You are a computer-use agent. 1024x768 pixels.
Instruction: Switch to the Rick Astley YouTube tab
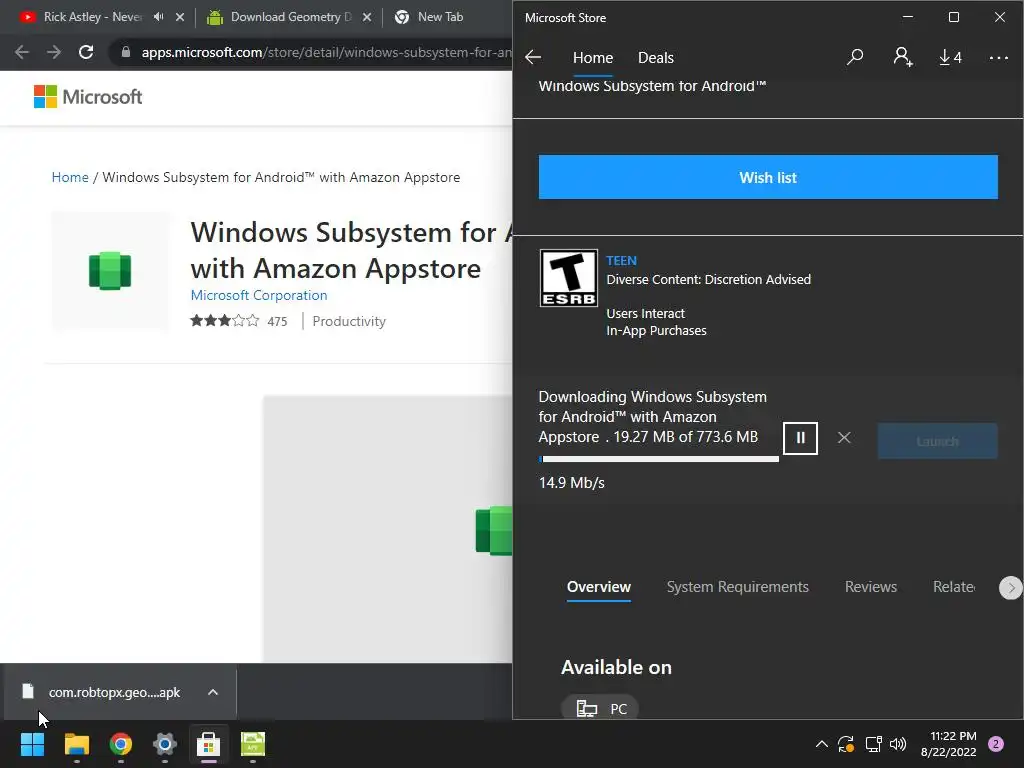pos(91,17)
